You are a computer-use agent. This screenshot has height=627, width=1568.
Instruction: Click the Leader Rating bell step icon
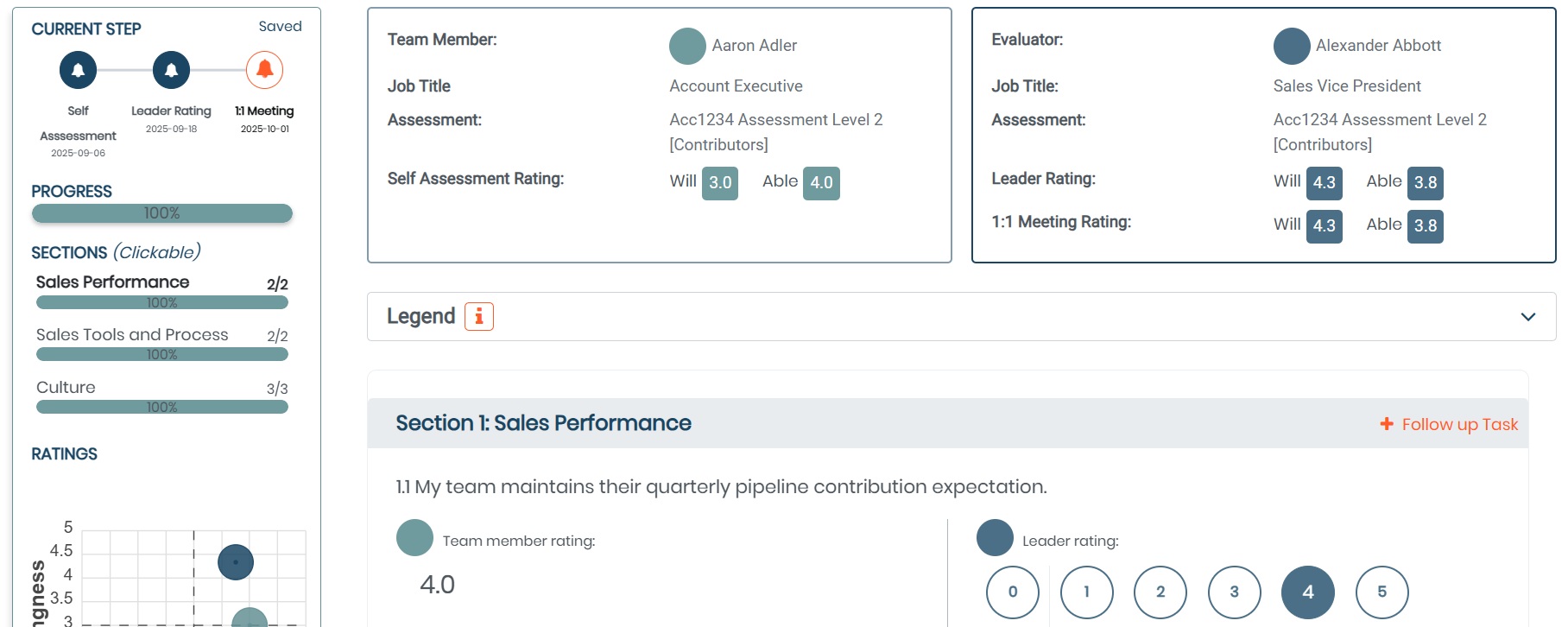(171, 70)
